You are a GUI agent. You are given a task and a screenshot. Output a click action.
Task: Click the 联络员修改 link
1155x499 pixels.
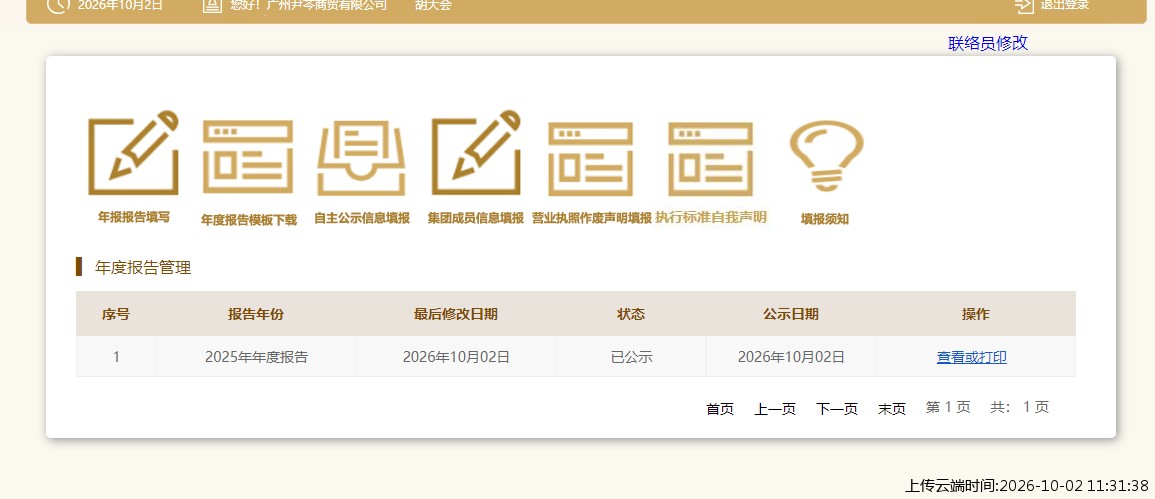[988, 43]
